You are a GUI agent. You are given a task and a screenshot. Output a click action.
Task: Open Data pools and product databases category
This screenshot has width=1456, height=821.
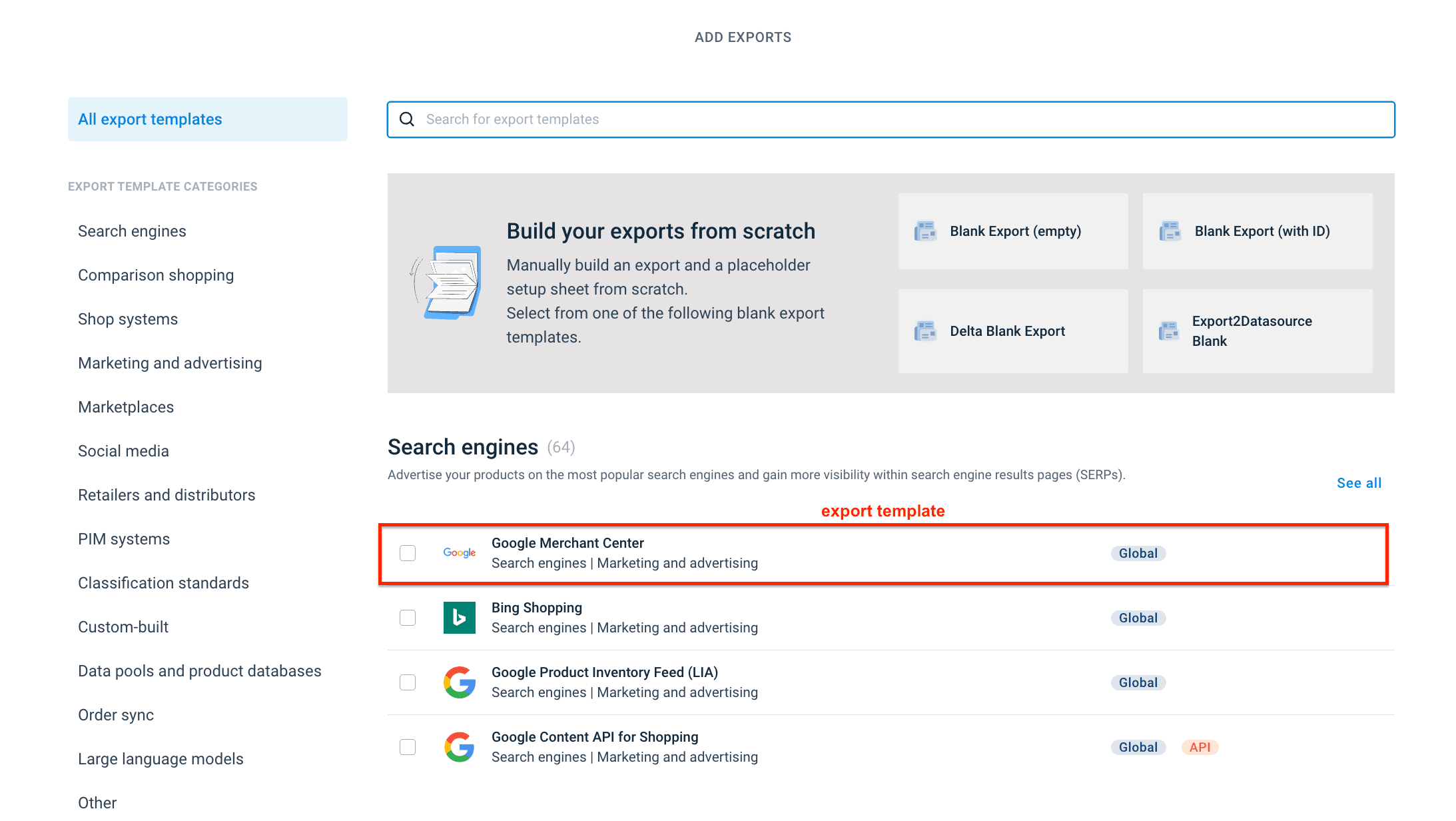[x=200, y=671]
